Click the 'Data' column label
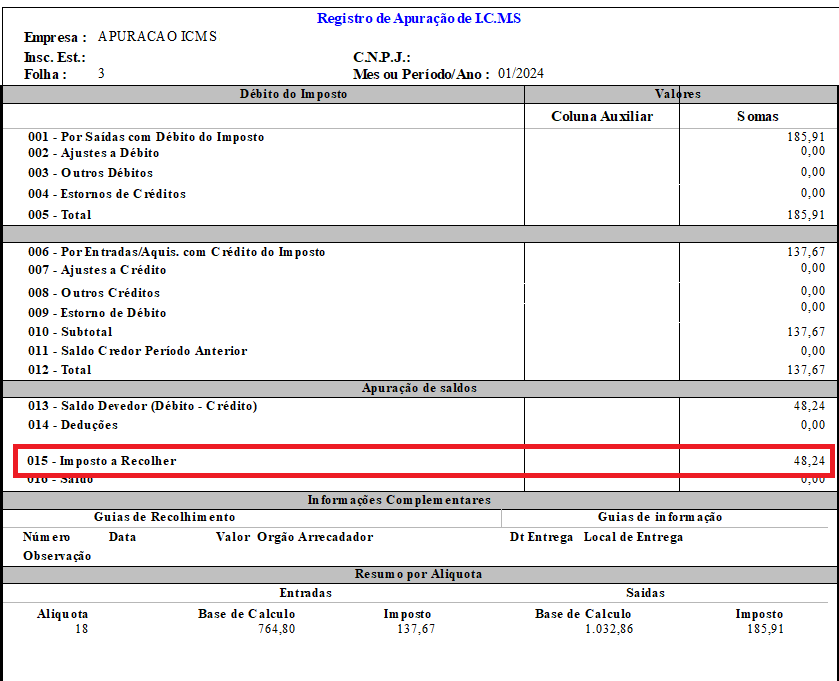Image resolution: width=839 pixels, height=681 pixels. tap(122, 537)
